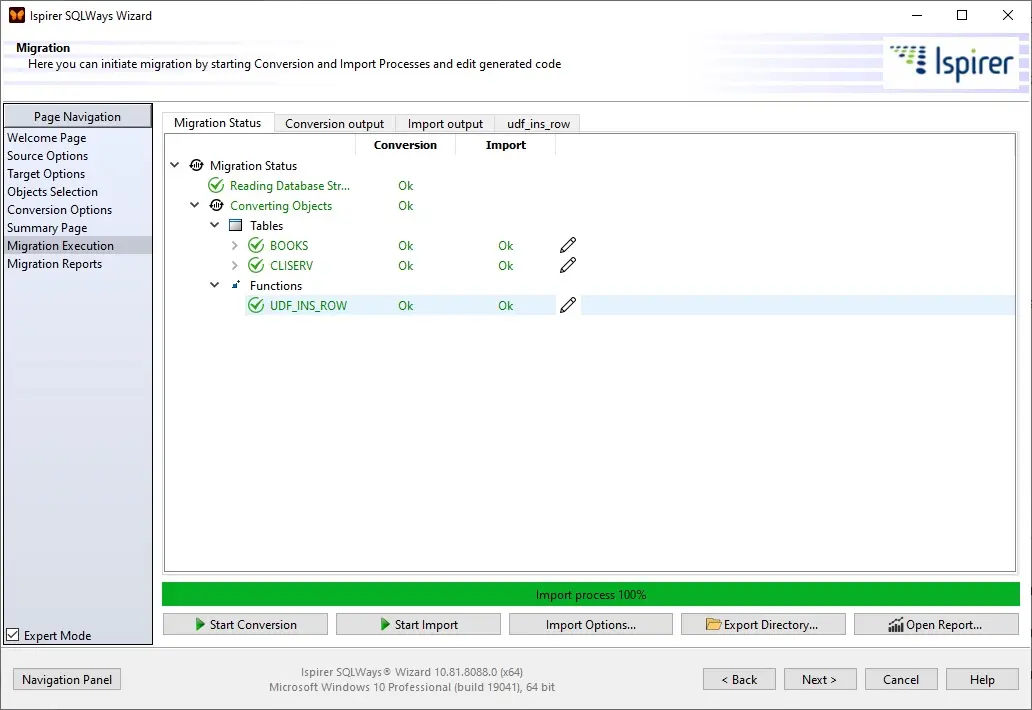Toggle the Expert Mode checkbox
The width and height of the screenshot is (1032, 710).
[x=13, y=635]
